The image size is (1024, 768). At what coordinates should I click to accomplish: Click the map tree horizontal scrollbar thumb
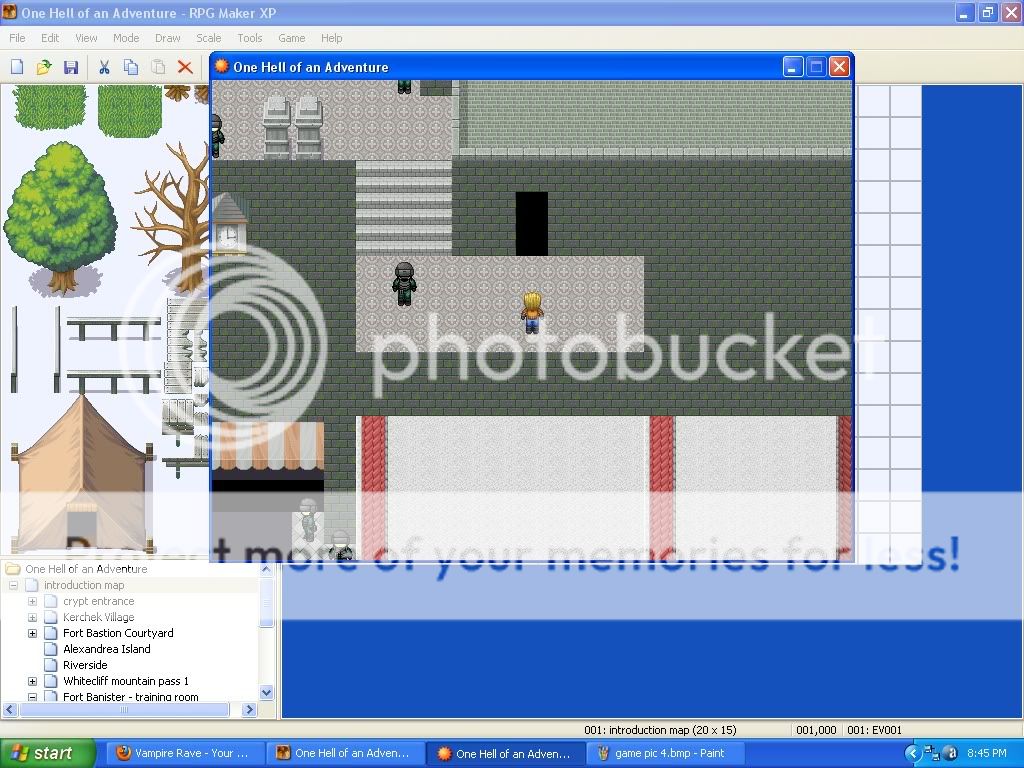click(124, 709)
